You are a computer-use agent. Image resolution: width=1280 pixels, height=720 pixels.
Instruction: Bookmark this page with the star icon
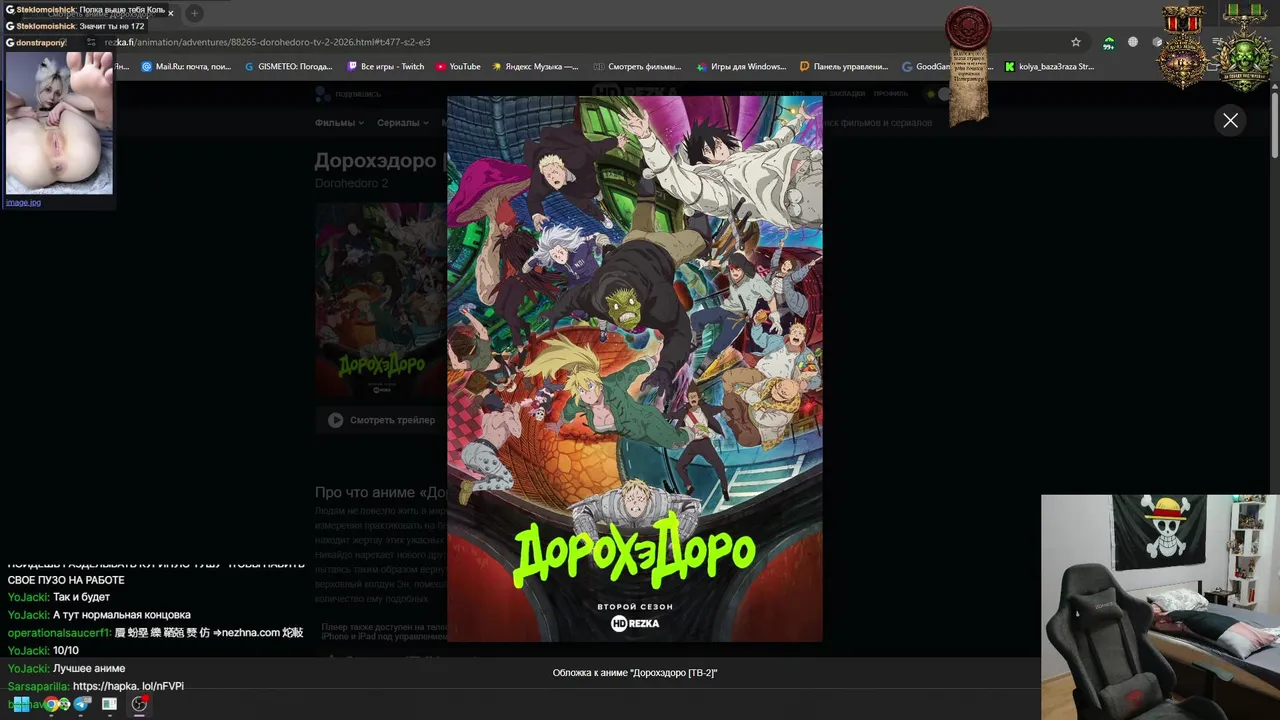pyautogui.click(x=1076, y=42)
